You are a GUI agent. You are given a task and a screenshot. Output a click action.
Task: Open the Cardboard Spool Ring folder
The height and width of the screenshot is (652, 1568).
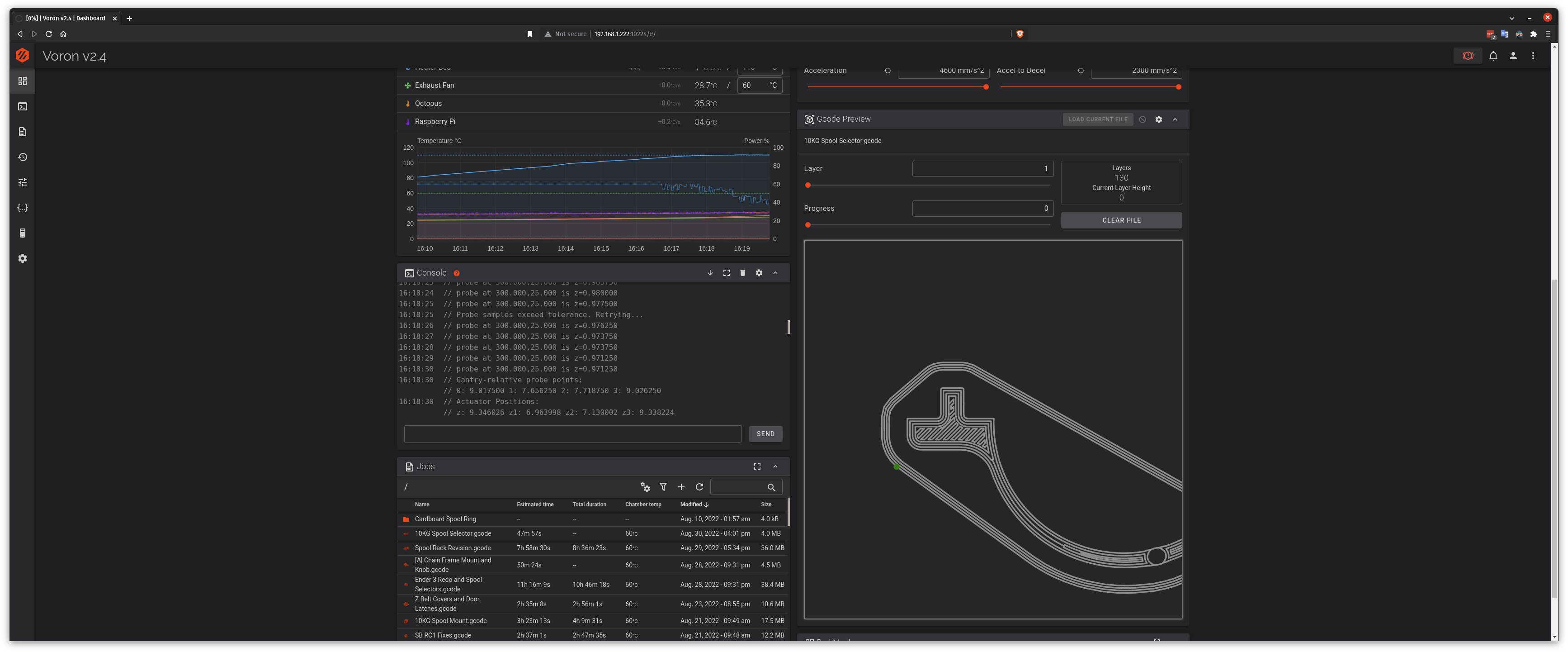click(445, 519)
